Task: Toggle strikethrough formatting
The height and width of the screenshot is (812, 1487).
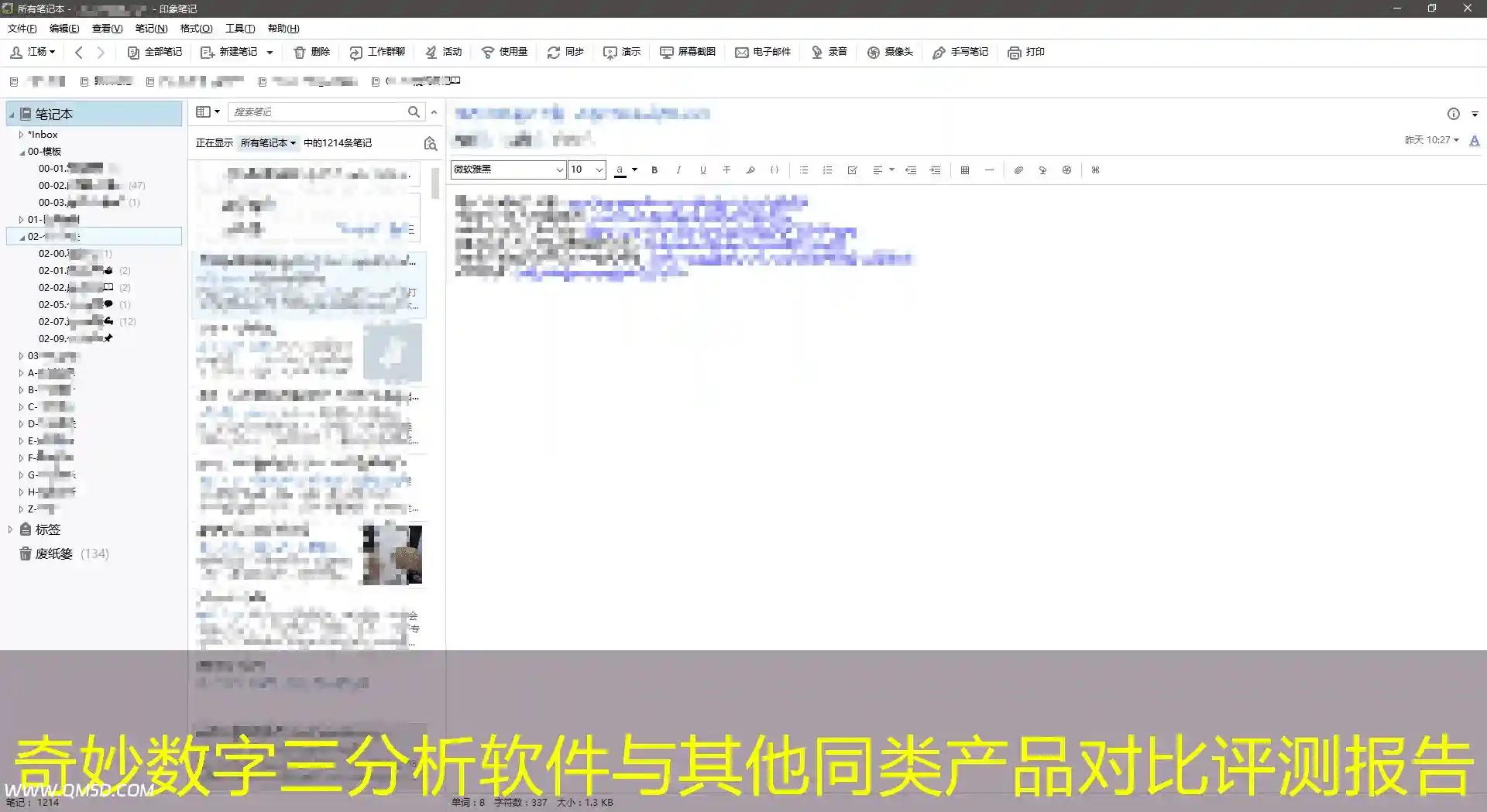Action: (726, 170)
